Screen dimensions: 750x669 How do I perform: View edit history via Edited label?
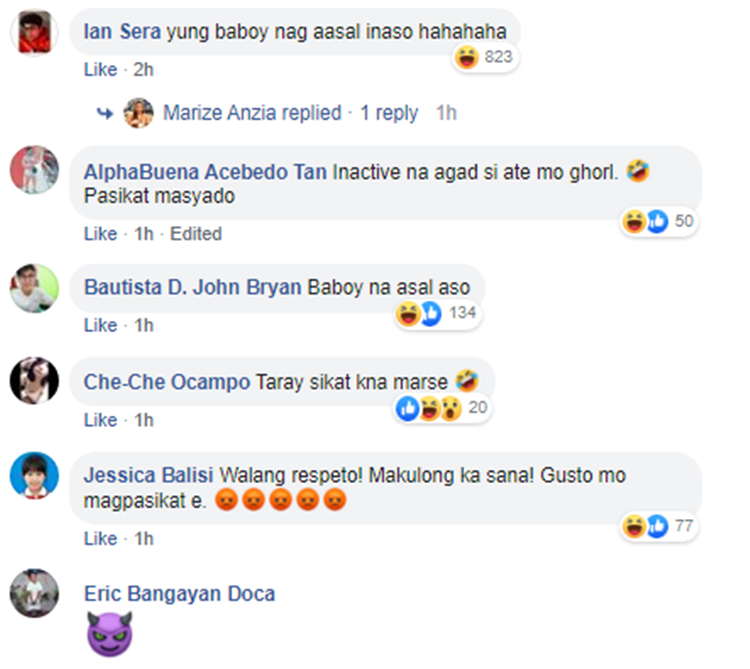pos(196,234)
